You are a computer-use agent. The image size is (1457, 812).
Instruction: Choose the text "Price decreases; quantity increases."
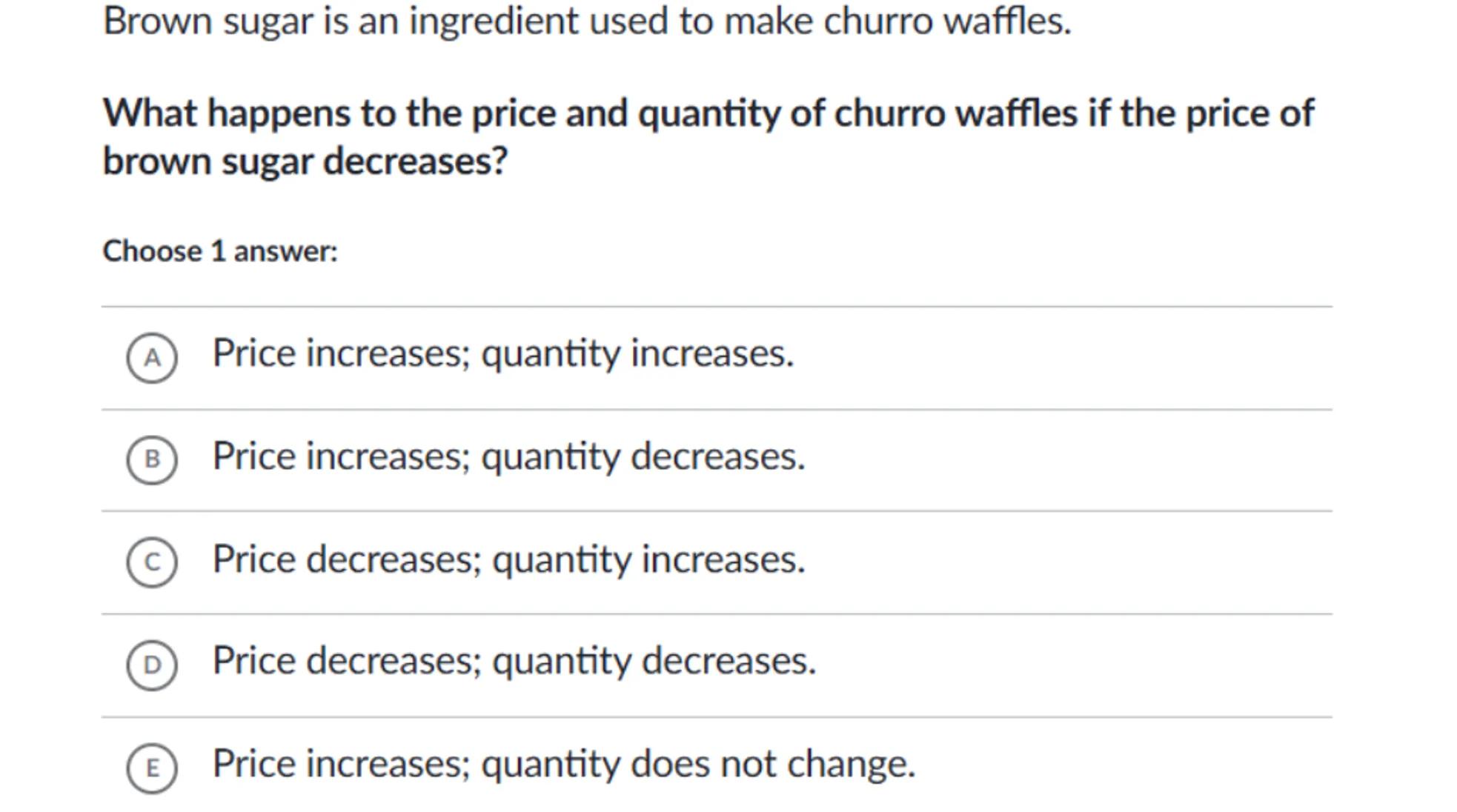pyautogui.click(x=508, y=559)
